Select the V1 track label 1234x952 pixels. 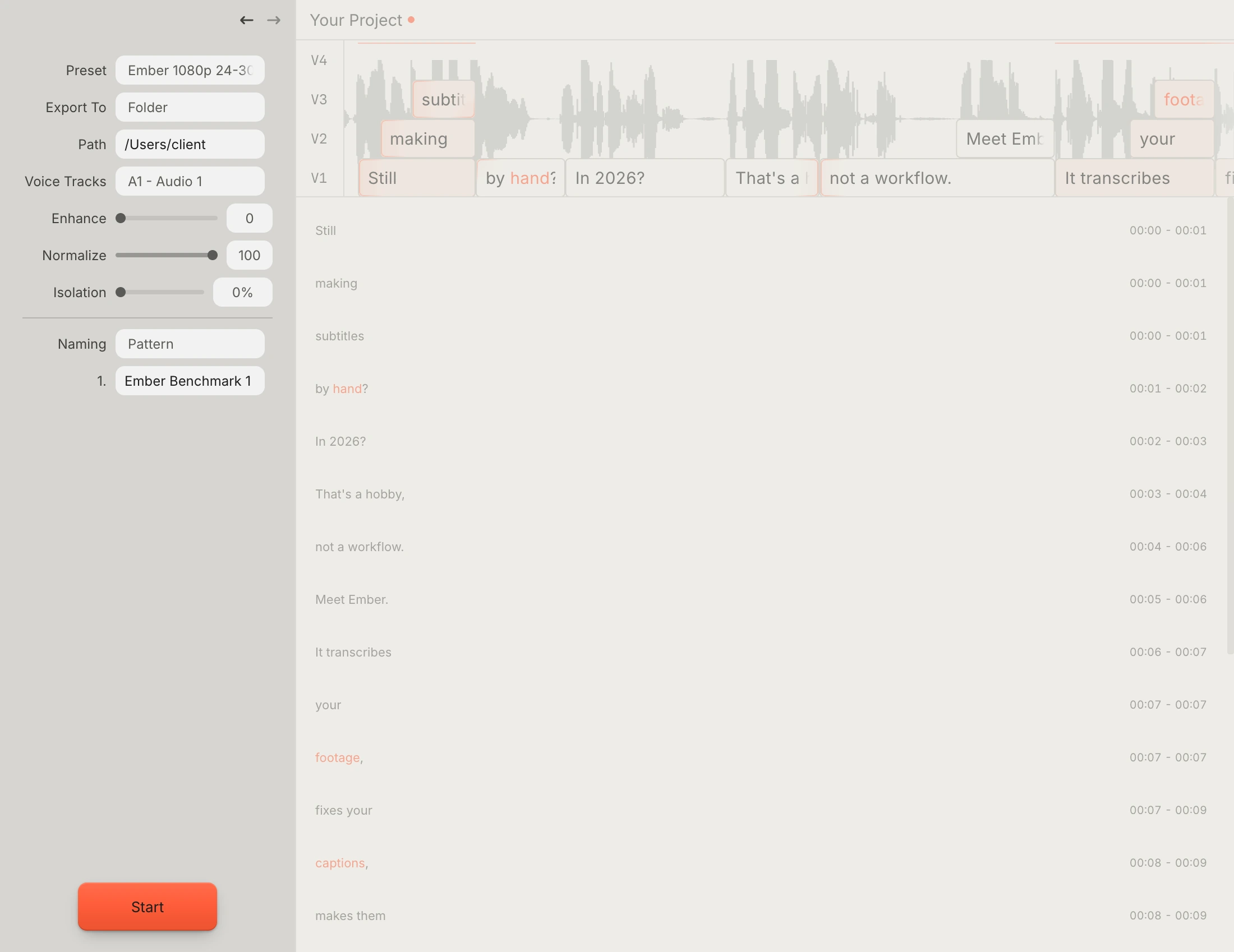point(319,178)
